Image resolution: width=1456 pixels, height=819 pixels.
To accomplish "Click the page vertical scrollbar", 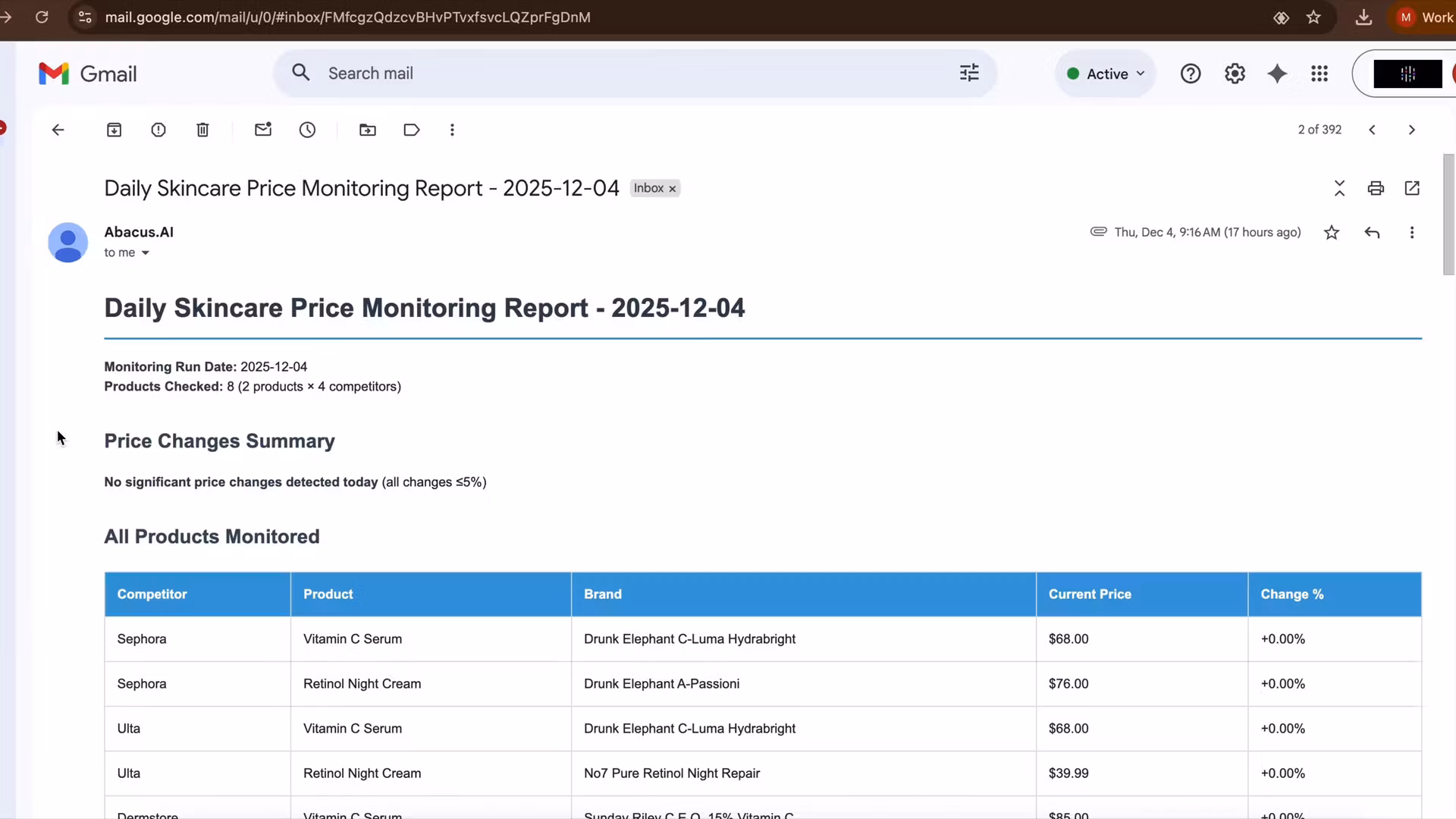I will coord(1448,215).
